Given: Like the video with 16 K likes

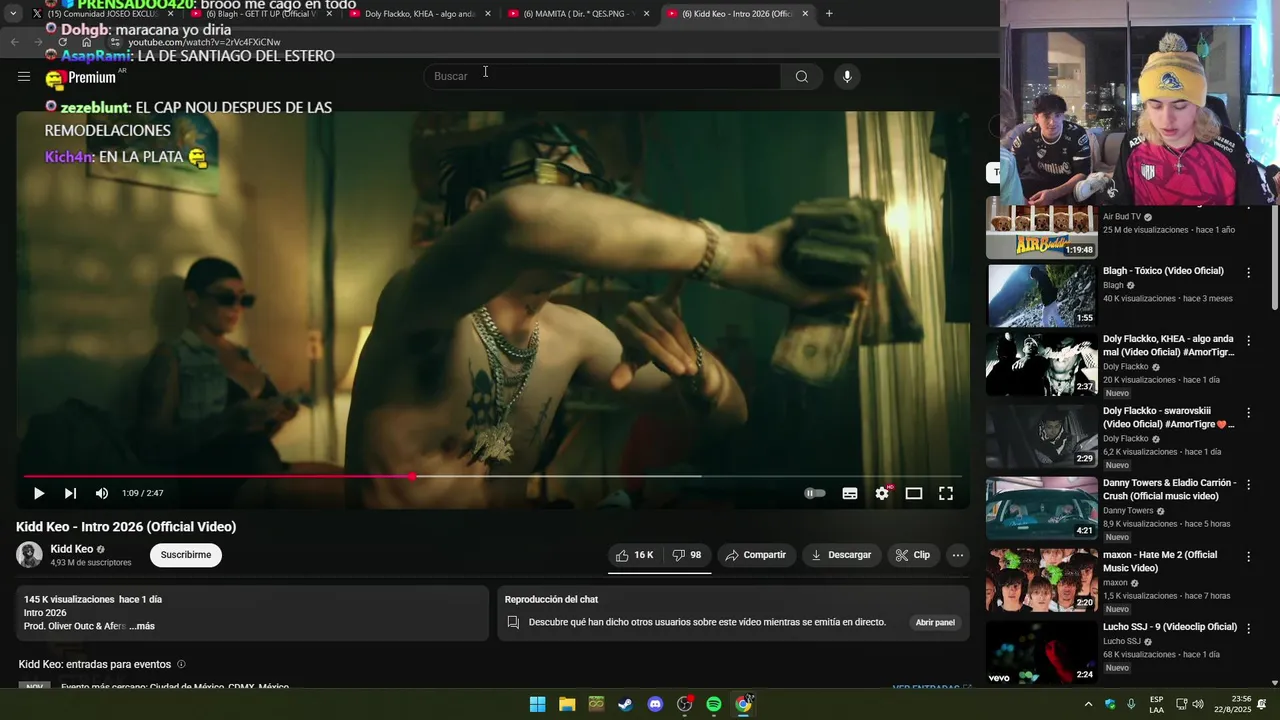Looking at the screenshot, I should coord(635,555).
